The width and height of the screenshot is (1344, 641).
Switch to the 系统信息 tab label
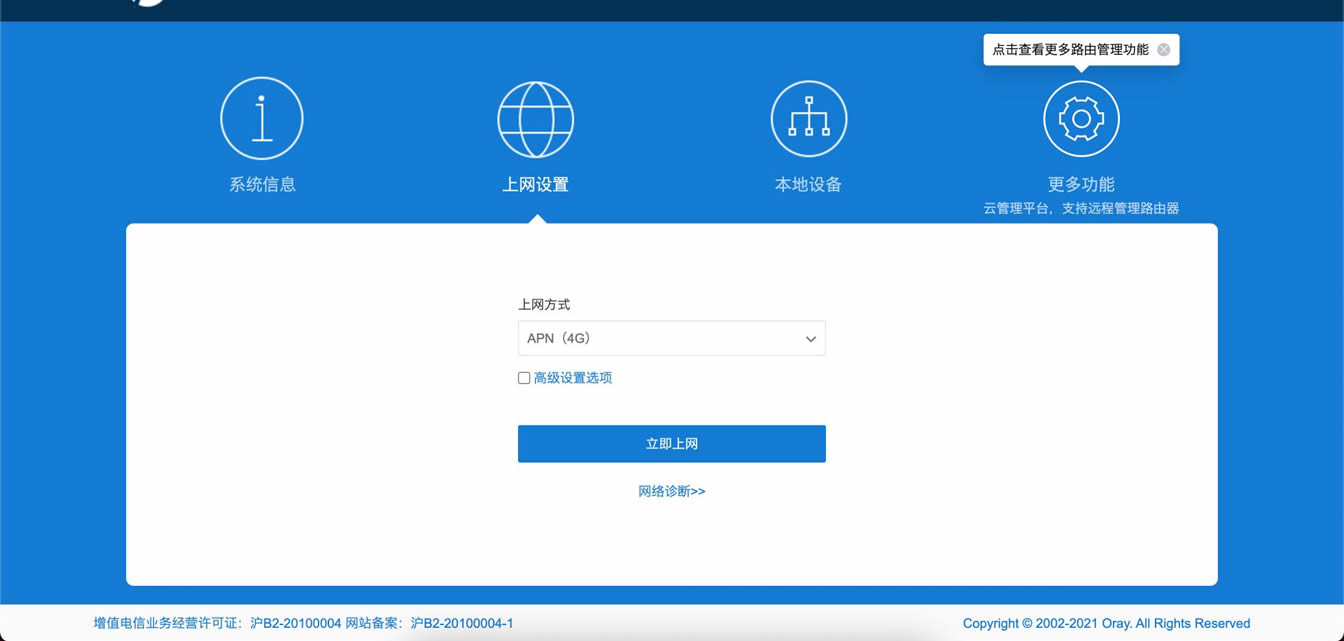coord(262,185)
